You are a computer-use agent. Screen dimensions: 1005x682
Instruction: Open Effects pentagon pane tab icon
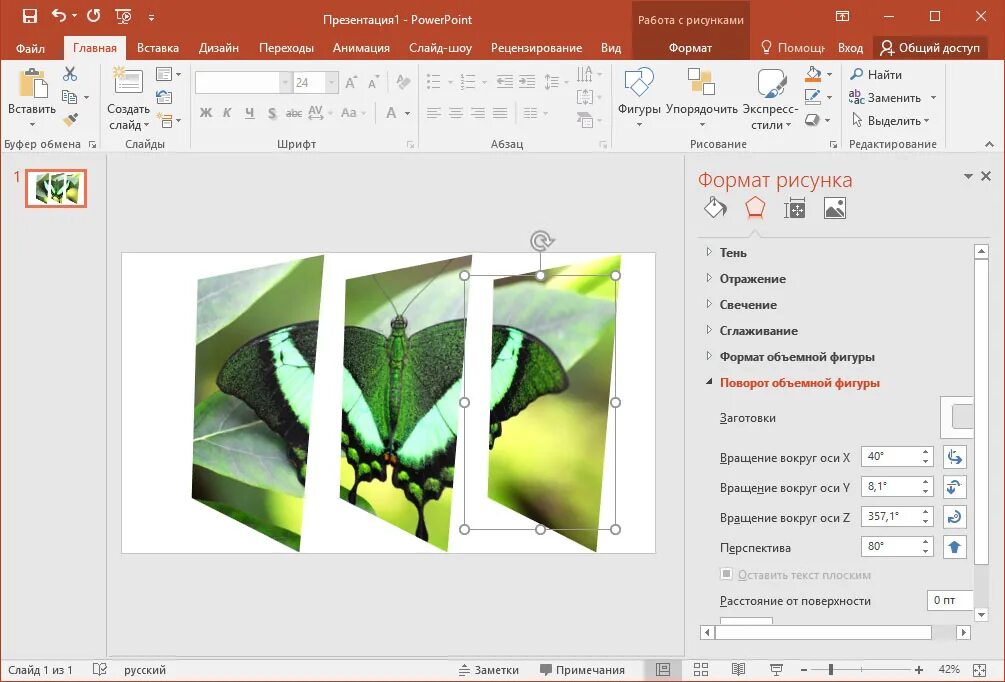755,208
